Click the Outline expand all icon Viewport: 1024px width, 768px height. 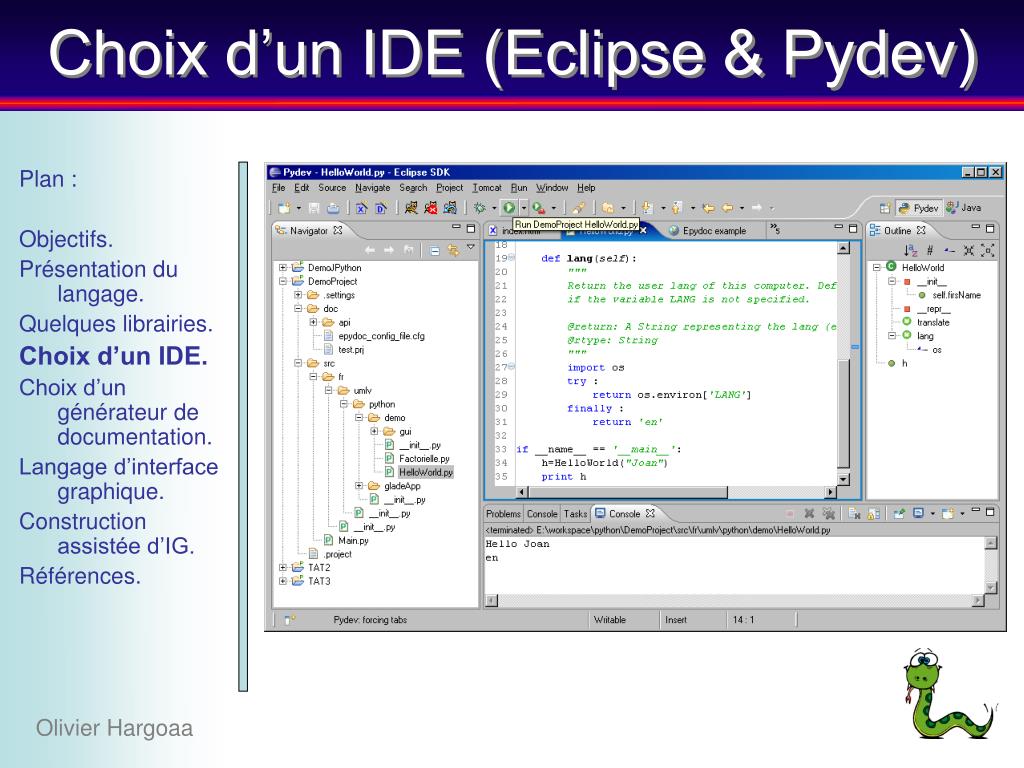tap(987, 250)
